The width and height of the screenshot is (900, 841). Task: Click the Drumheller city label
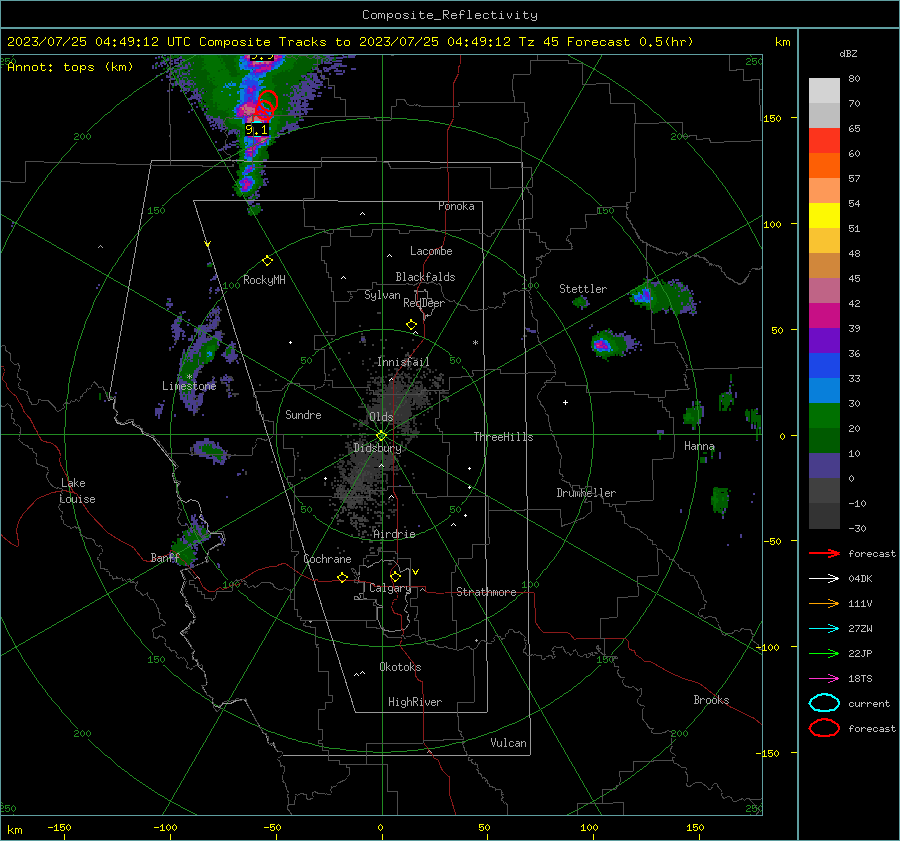[586, 493]
